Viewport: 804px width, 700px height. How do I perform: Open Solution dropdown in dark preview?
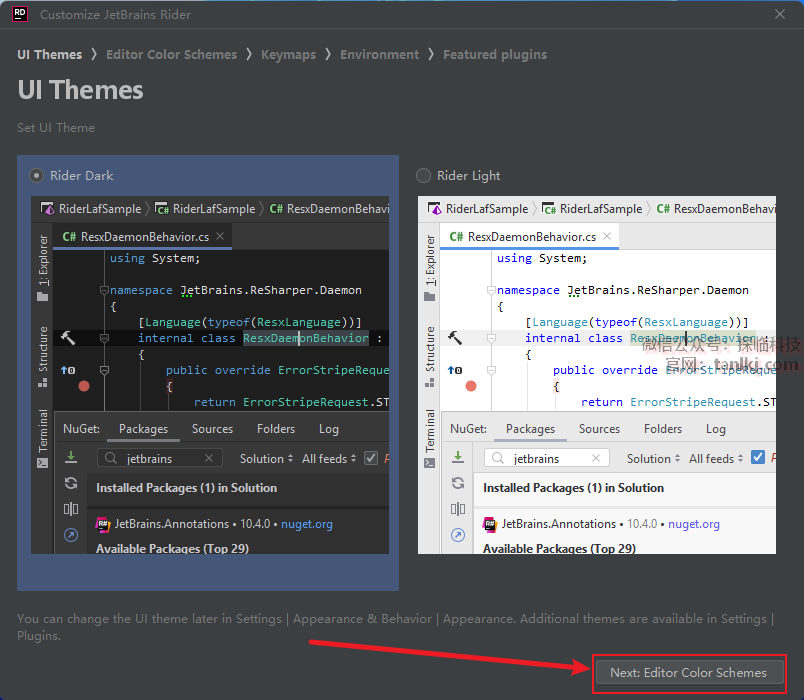[267, 458]
